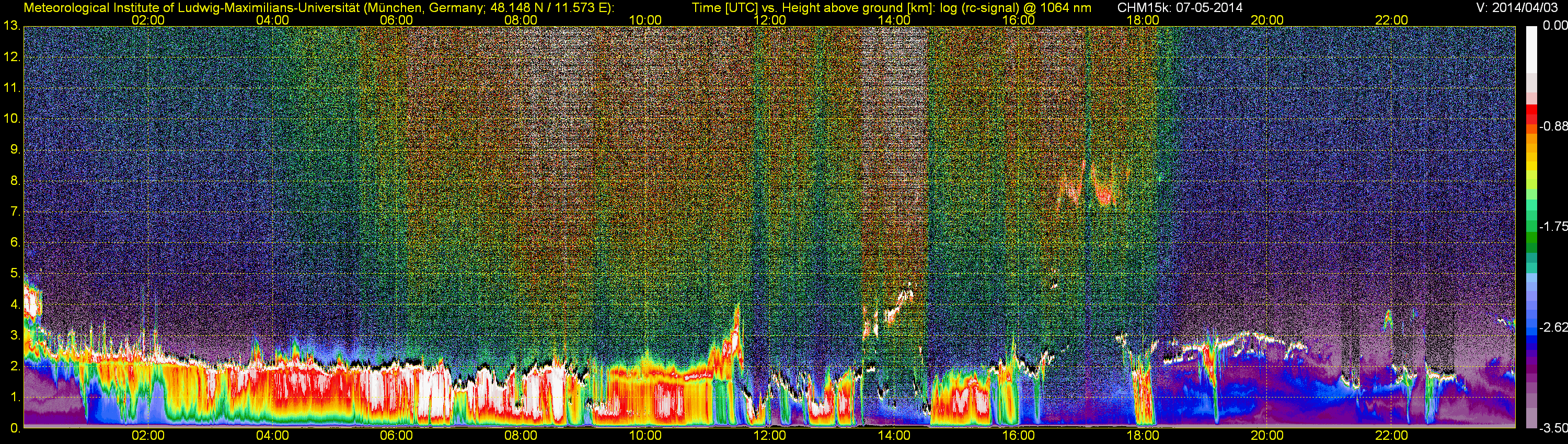
Task: Click the '12:00' label on the top time axis
Action: coord(769,20)
